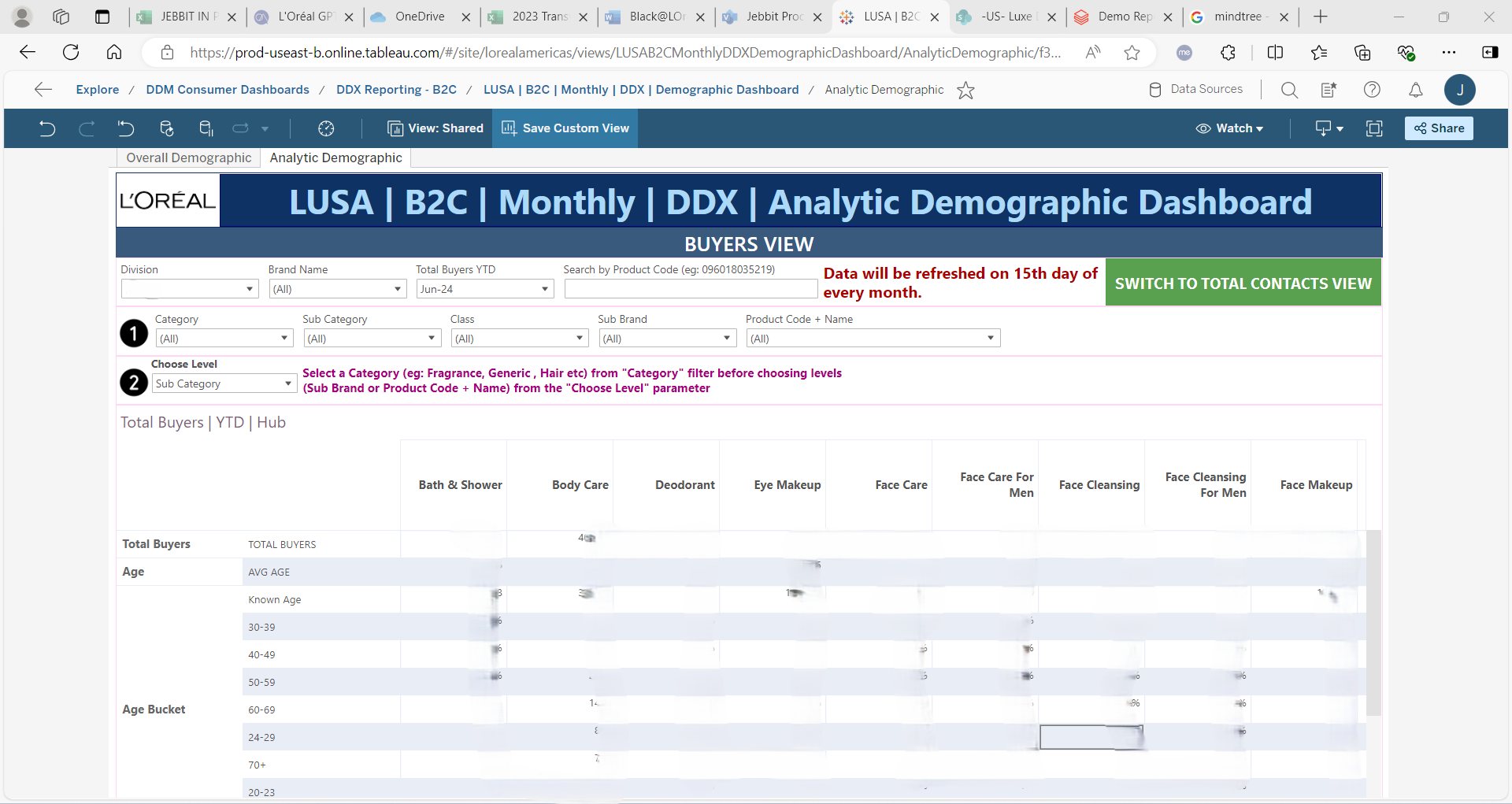Image resolution: width=1512 pixels, height=804 pixels.
Task: Click the Refresh data icon in toolbar
Action: click(x=166, y=128)
